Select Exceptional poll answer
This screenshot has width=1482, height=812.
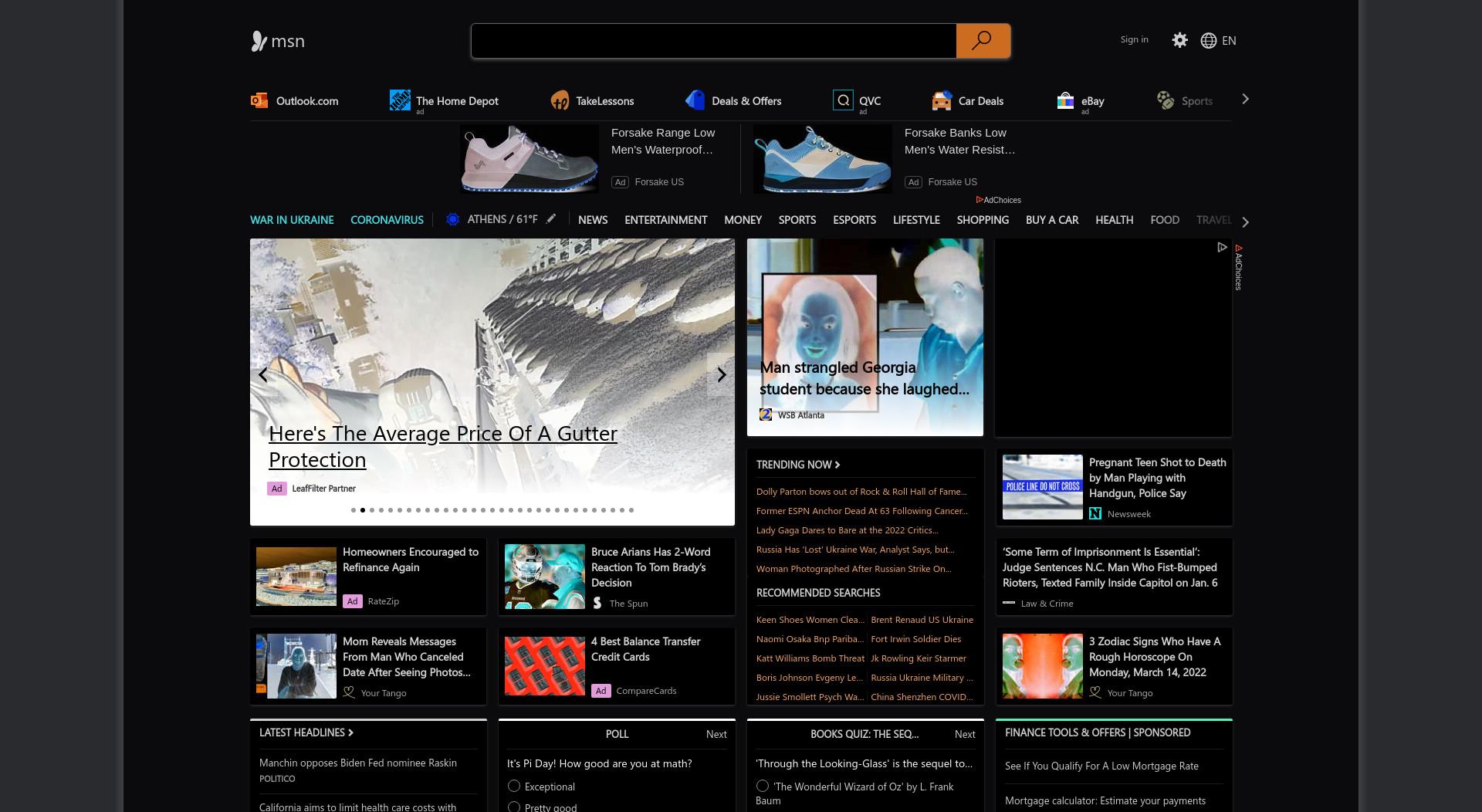click(x=514, y=786)
